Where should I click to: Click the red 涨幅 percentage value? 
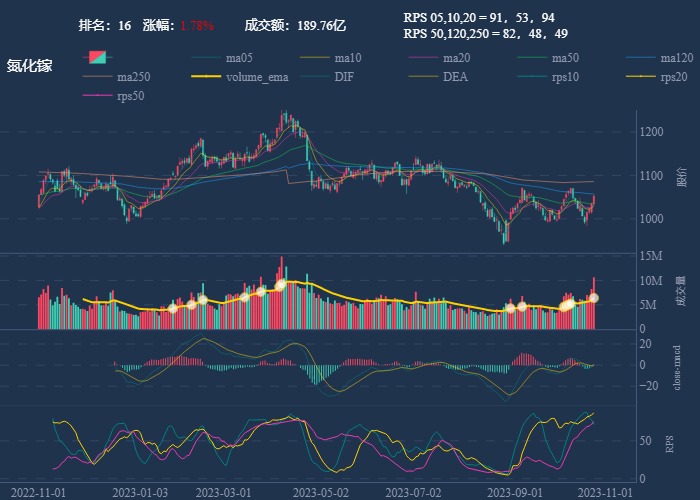(x=197, y=25)
